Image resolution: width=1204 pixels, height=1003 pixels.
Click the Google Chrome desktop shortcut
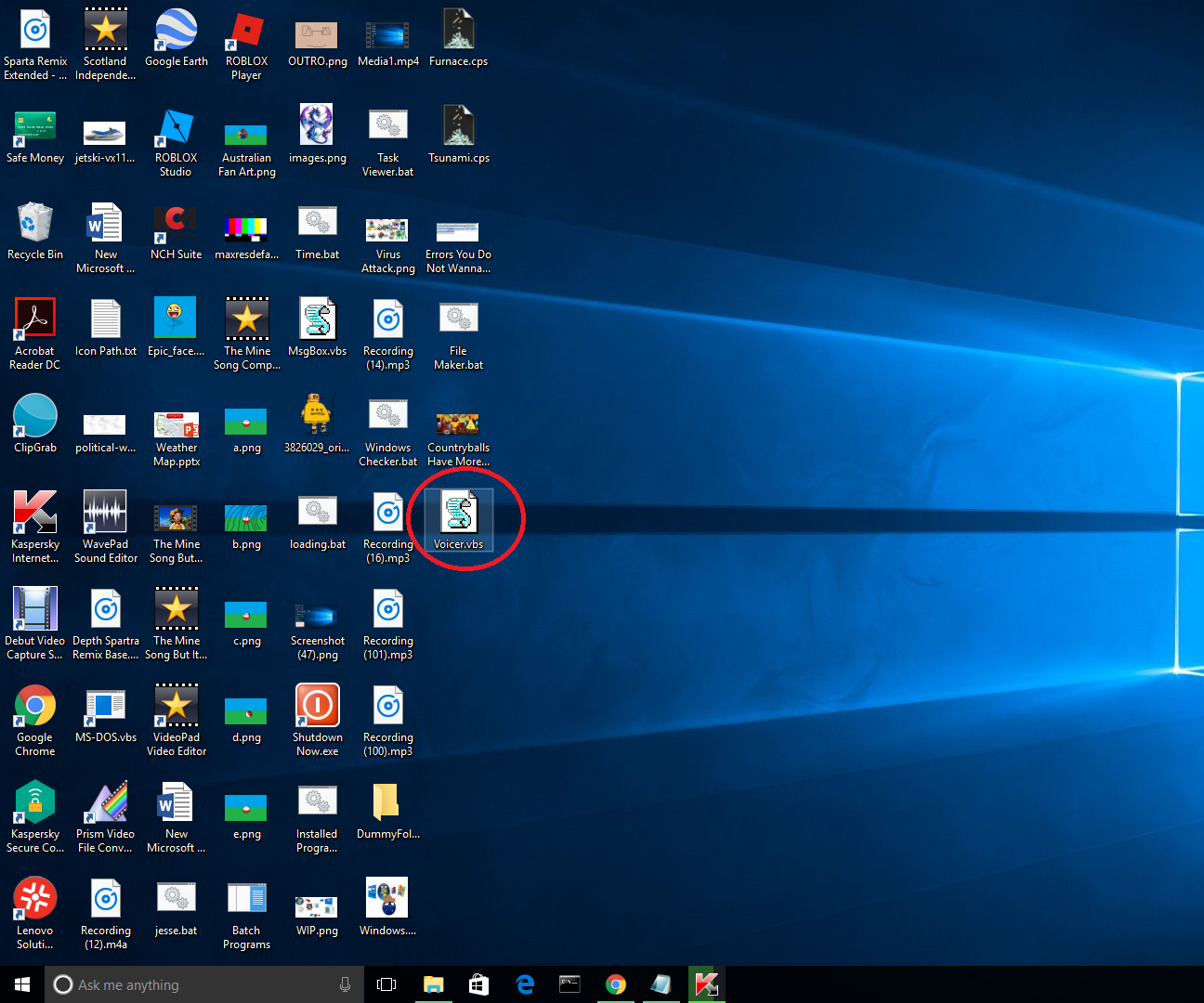coord(35,707)
